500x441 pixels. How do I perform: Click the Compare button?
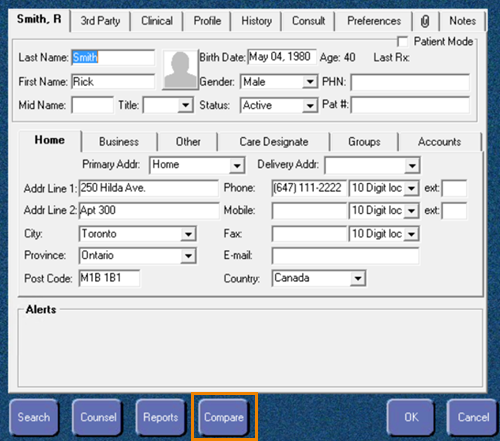pyautogui.click(x=224, y=417)
